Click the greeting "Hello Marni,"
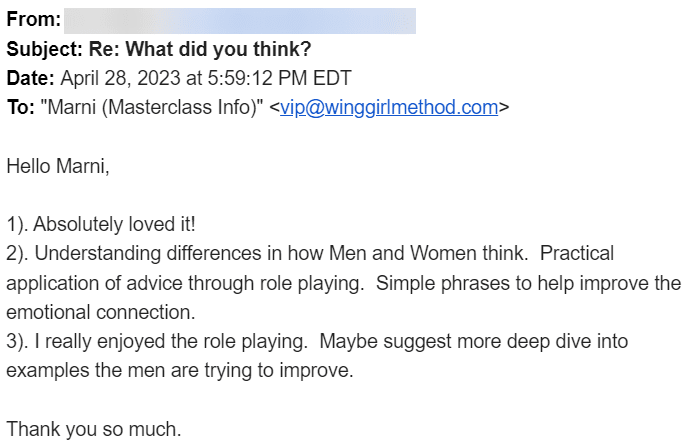This screenshot has width=693, height=442. click(x=58, y=166)
